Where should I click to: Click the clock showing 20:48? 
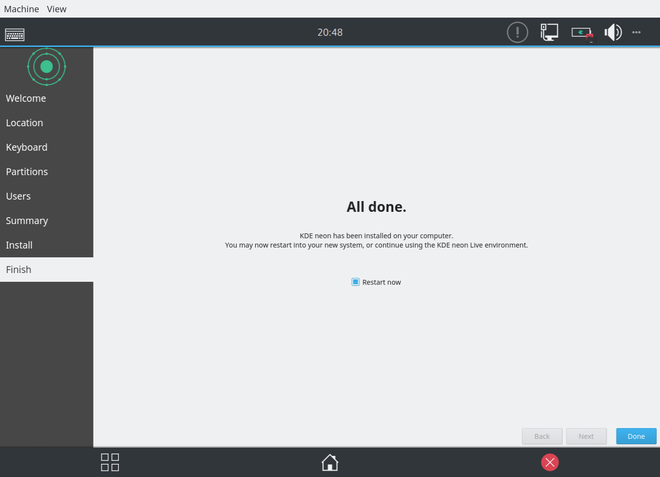pos(330,32)
